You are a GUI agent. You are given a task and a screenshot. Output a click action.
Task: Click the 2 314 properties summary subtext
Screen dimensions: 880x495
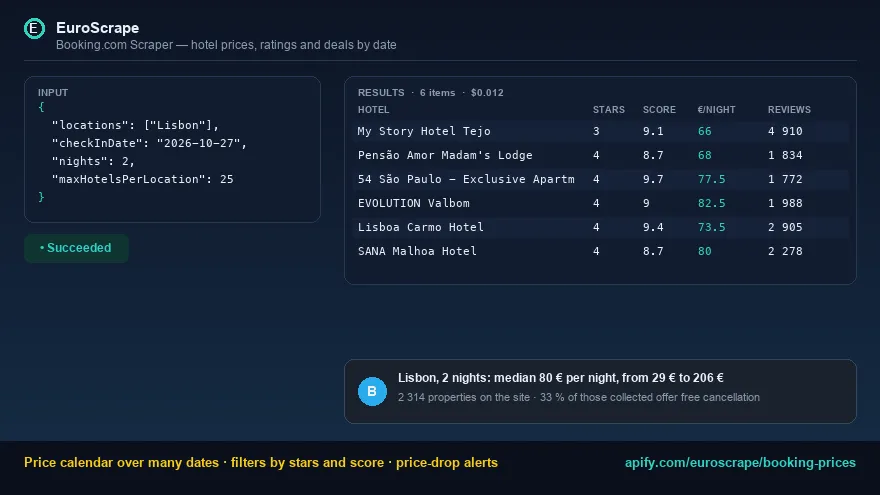pos(579,397)
